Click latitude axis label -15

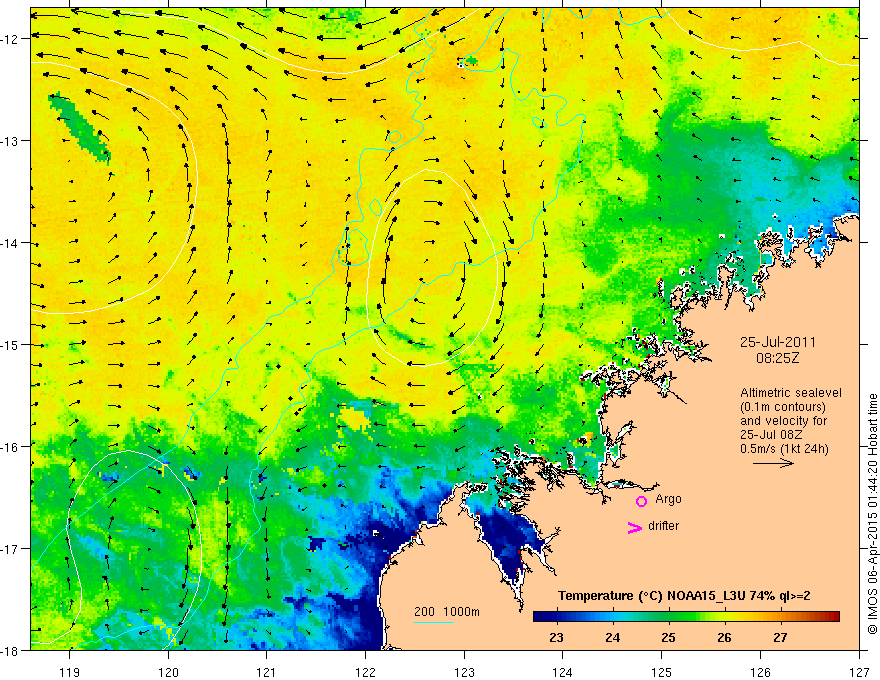[x=10, y=345]
